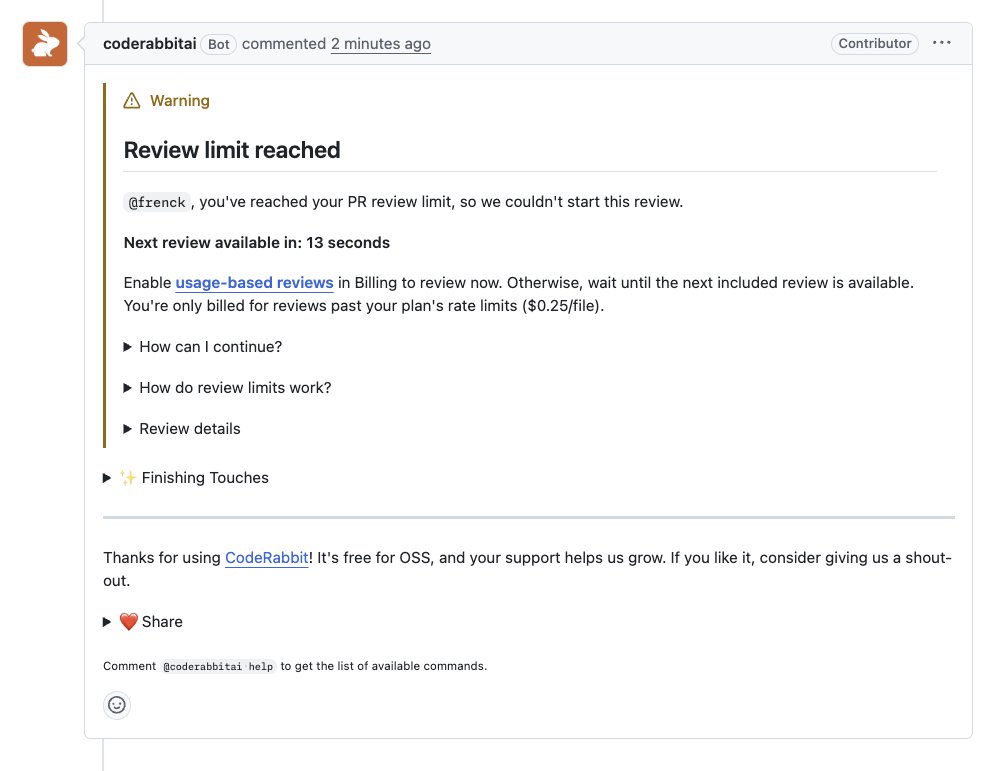Click the '2 minutes ago' timestamp

pyautogui.click(x=380, y=44)
